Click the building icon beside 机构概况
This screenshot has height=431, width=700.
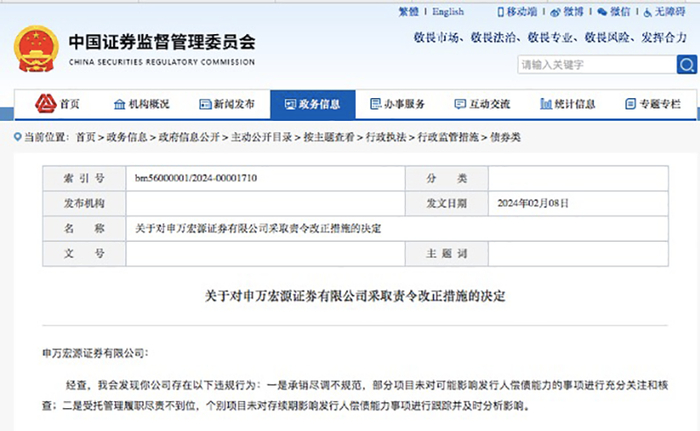pyautogui.click(x=119, y=104)
